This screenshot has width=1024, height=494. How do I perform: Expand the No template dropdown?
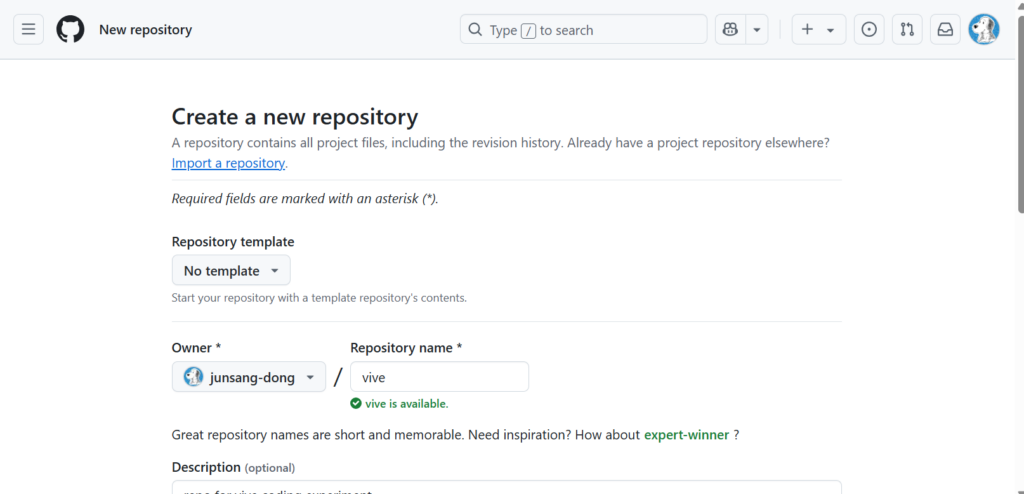(231, 271)
